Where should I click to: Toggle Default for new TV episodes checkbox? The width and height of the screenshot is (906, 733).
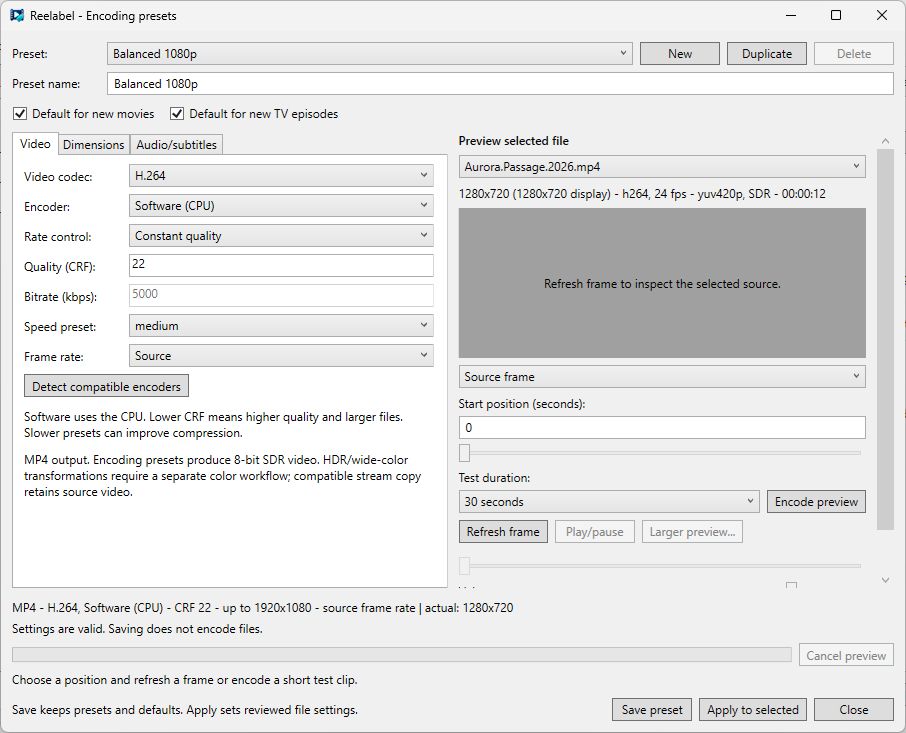[x=177, y=114]
